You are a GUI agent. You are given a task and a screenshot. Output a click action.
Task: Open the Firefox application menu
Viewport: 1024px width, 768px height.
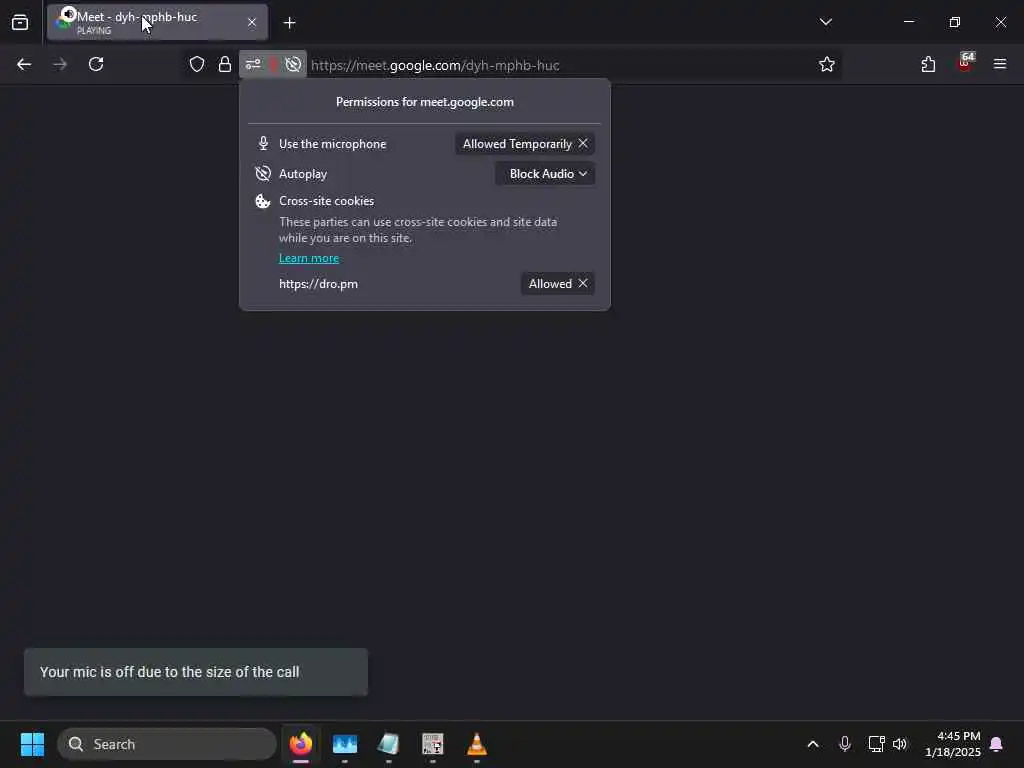pos(1000,64)
